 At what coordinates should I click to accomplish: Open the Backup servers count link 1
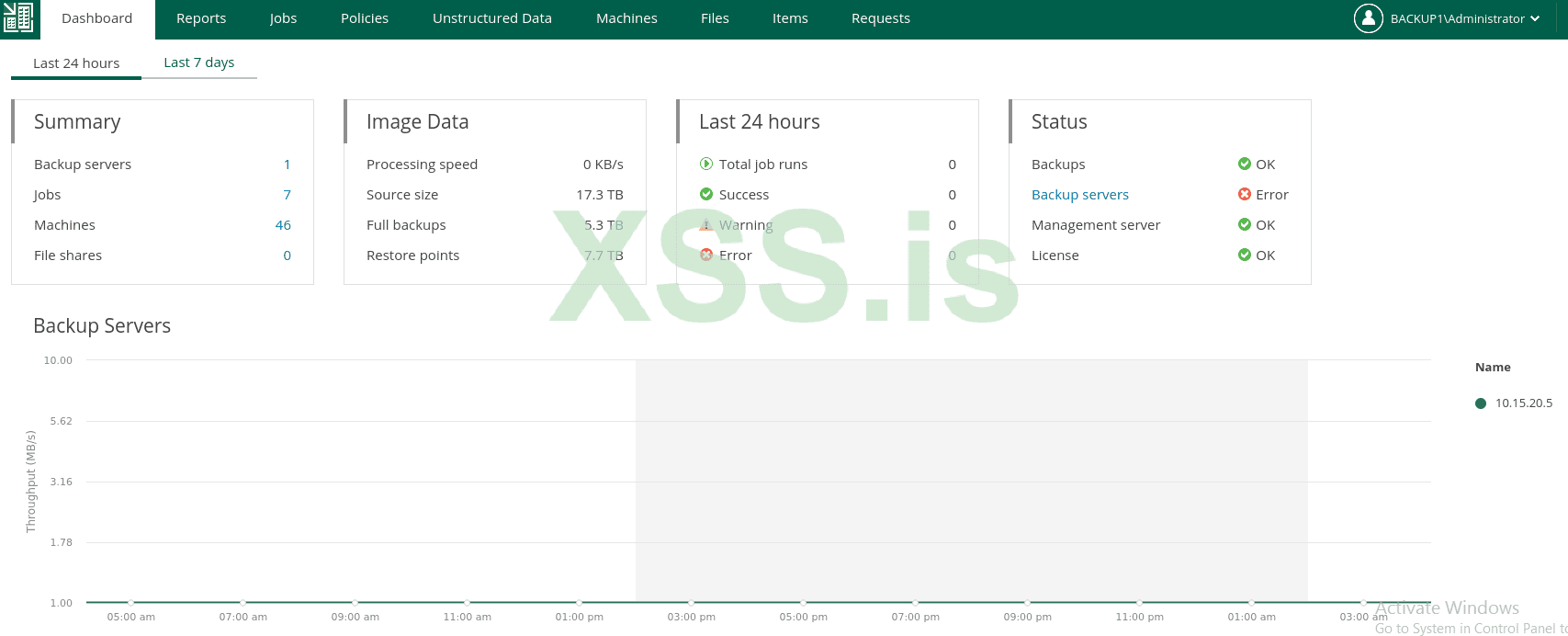coord(288,165)
